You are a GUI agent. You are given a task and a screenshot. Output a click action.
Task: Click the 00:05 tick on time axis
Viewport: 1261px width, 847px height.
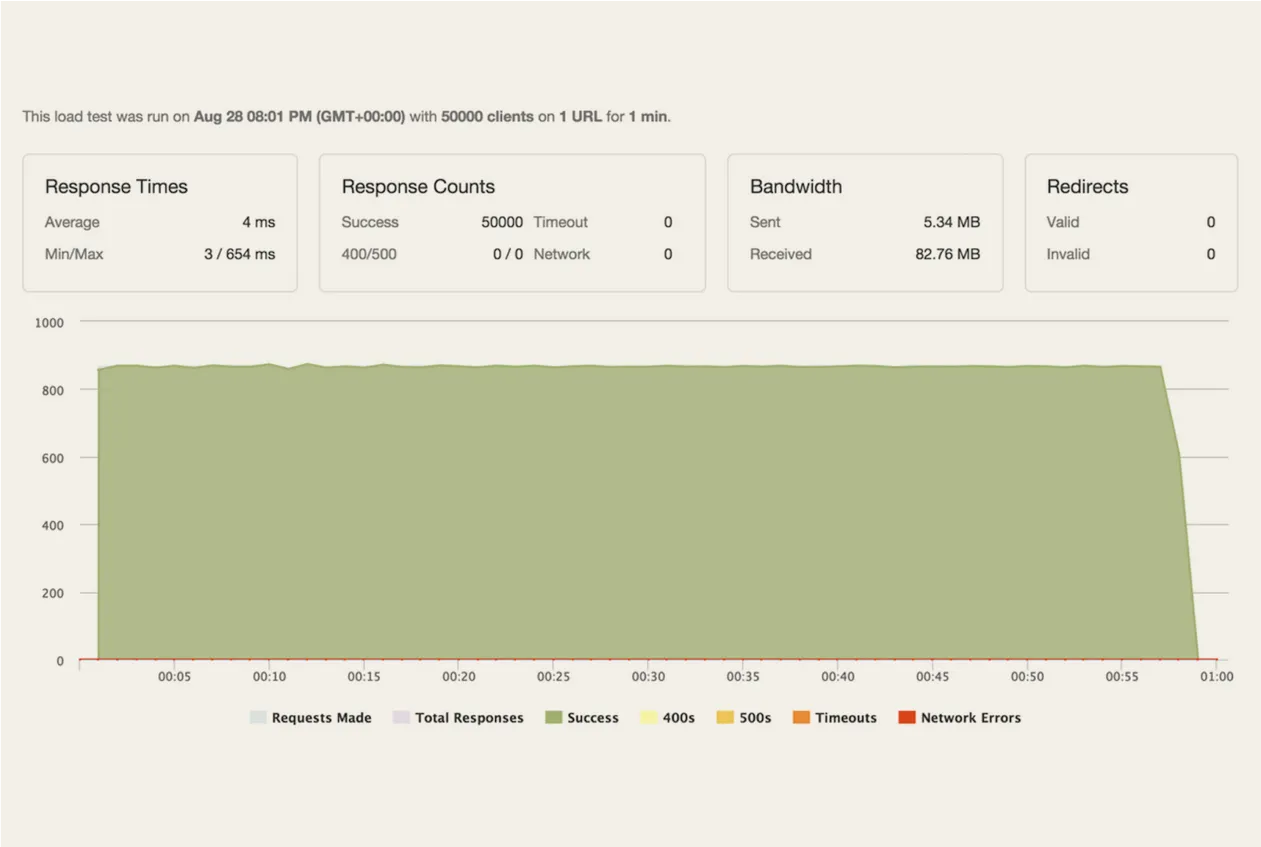coord(174,677)
